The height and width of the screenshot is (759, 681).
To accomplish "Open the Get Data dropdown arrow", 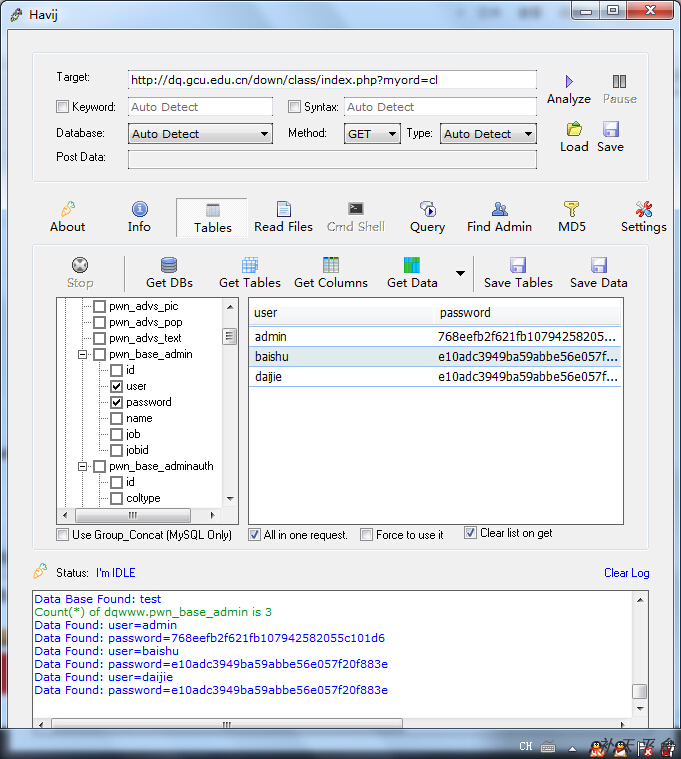I will 460,273.
